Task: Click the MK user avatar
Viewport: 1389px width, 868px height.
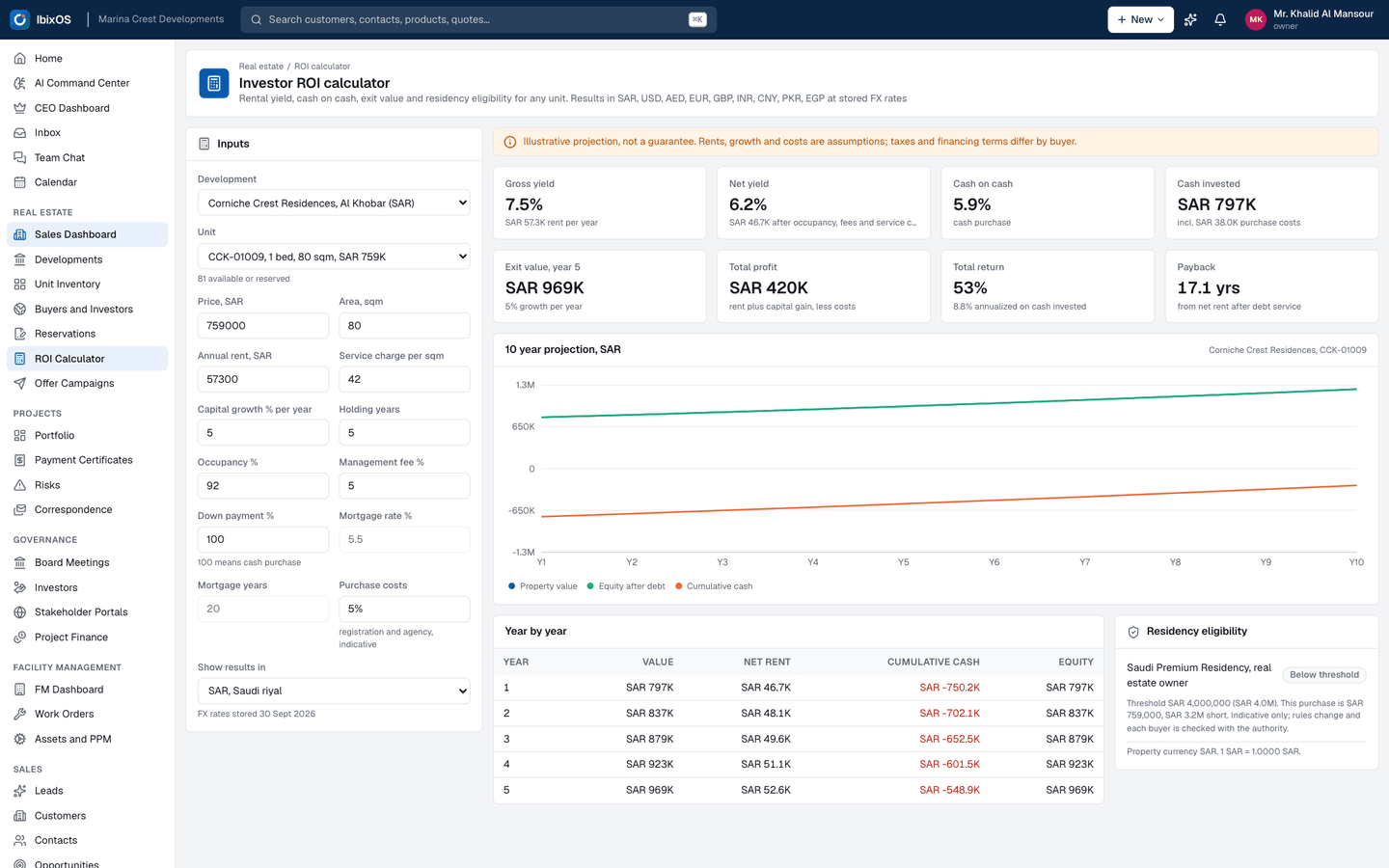Action: click(1255, 19)
